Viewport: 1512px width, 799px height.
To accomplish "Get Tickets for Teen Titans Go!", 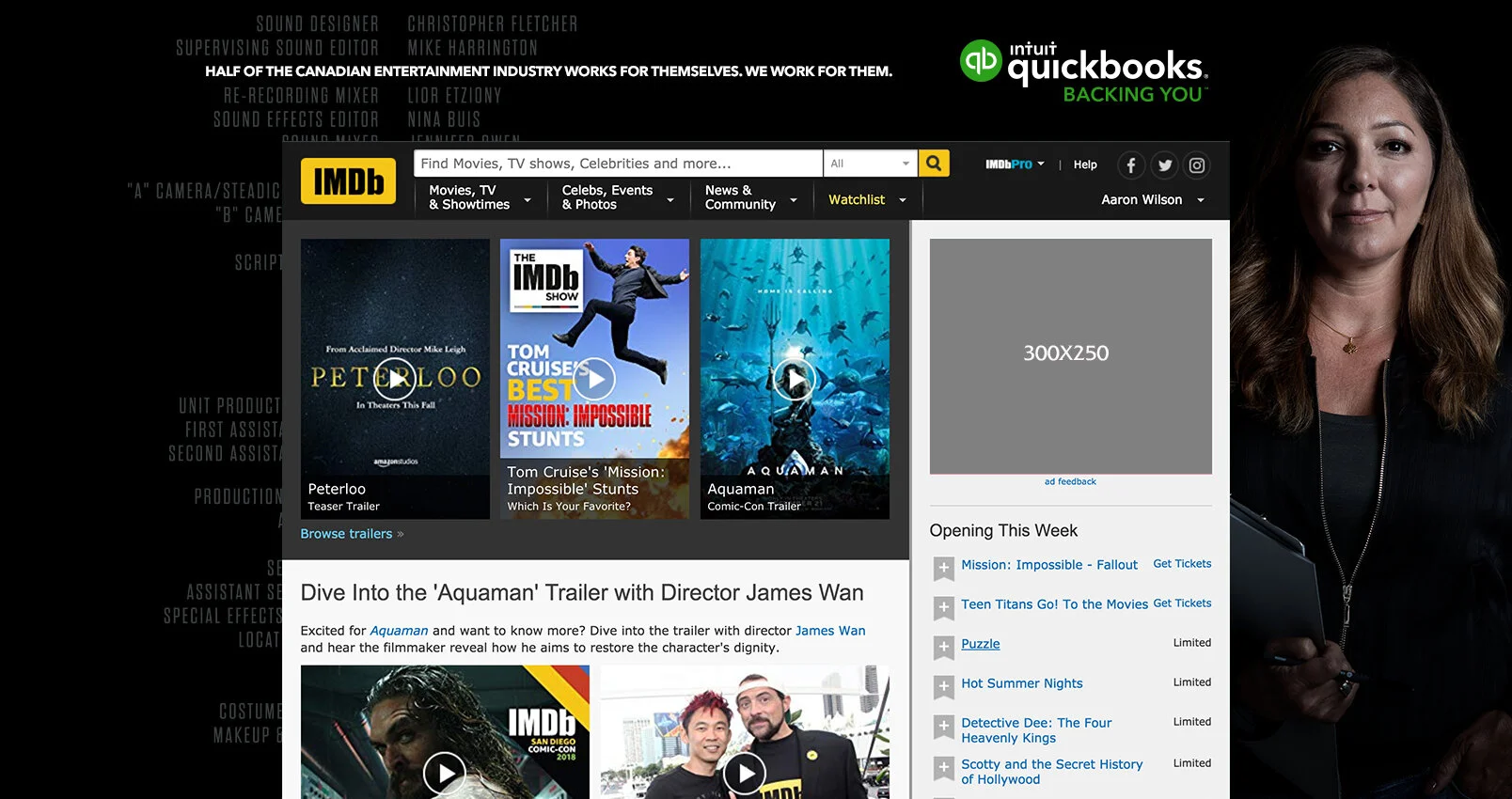I will click(1182, 603).
